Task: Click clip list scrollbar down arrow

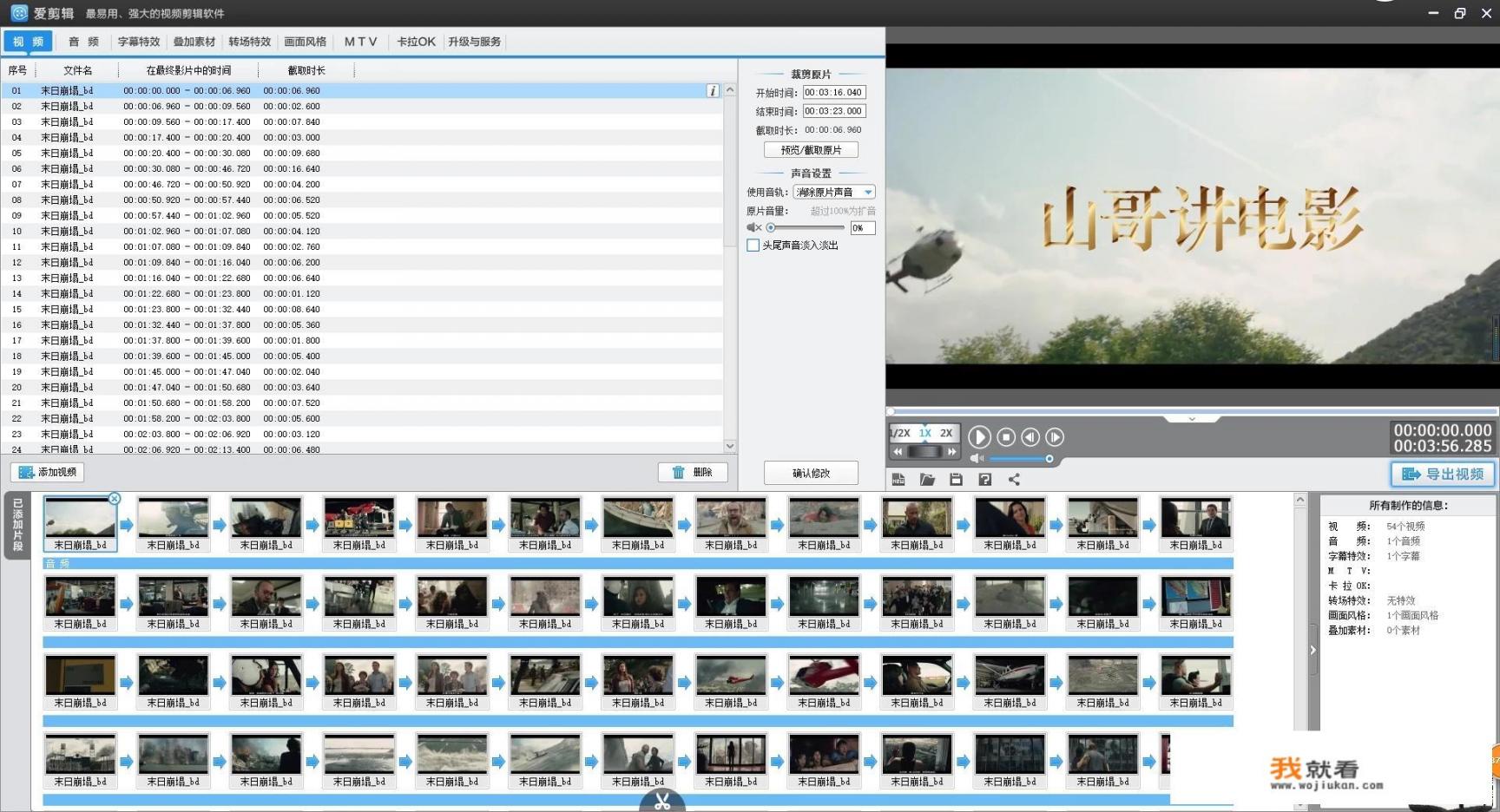Action: (730, 446)
